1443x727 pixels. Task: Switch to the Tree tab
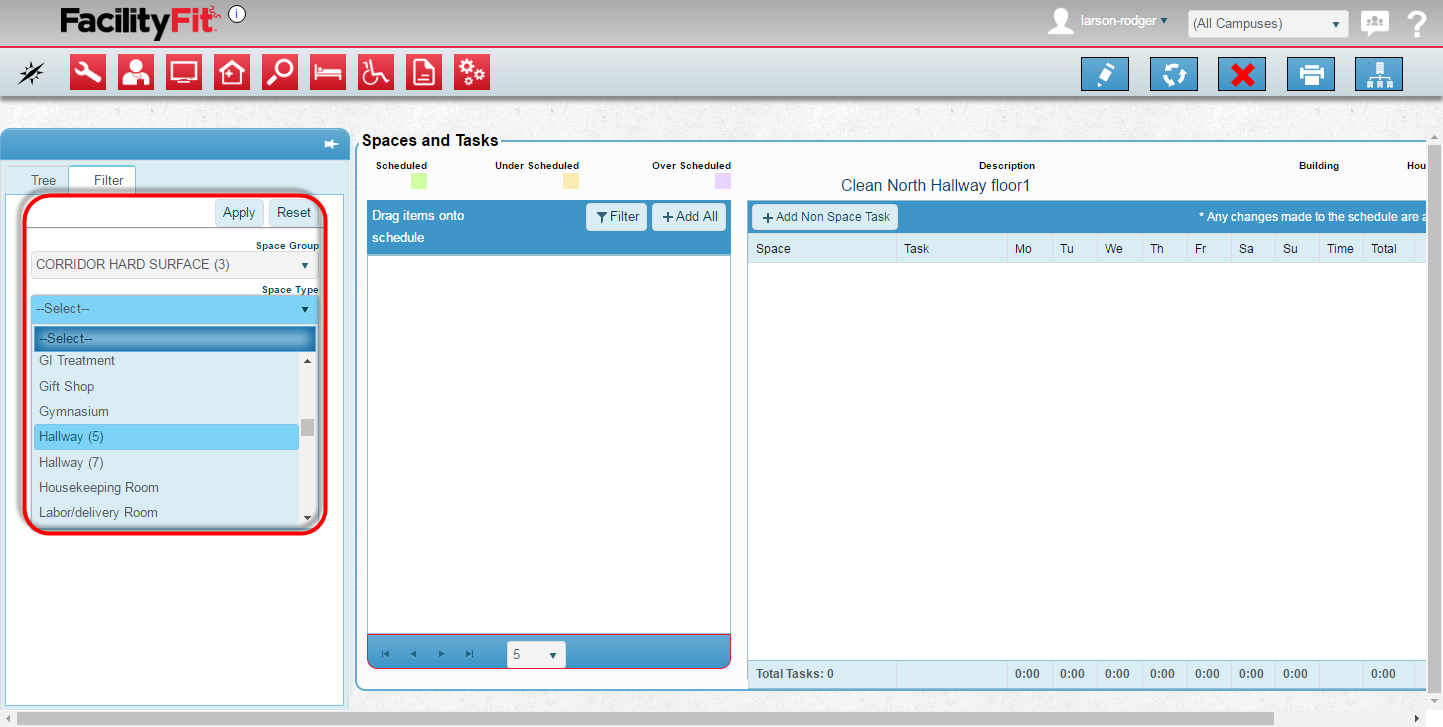pos(43,181)
